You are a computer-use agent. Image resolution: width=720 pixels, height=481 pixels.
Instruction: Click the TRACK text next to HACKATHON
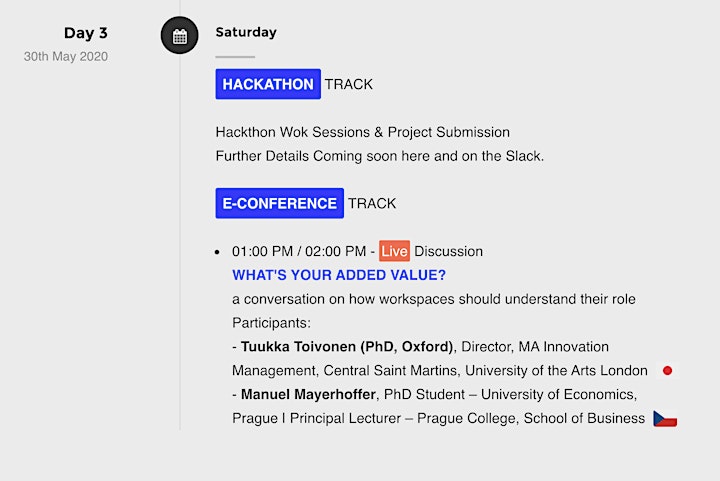tap(349, 84)
